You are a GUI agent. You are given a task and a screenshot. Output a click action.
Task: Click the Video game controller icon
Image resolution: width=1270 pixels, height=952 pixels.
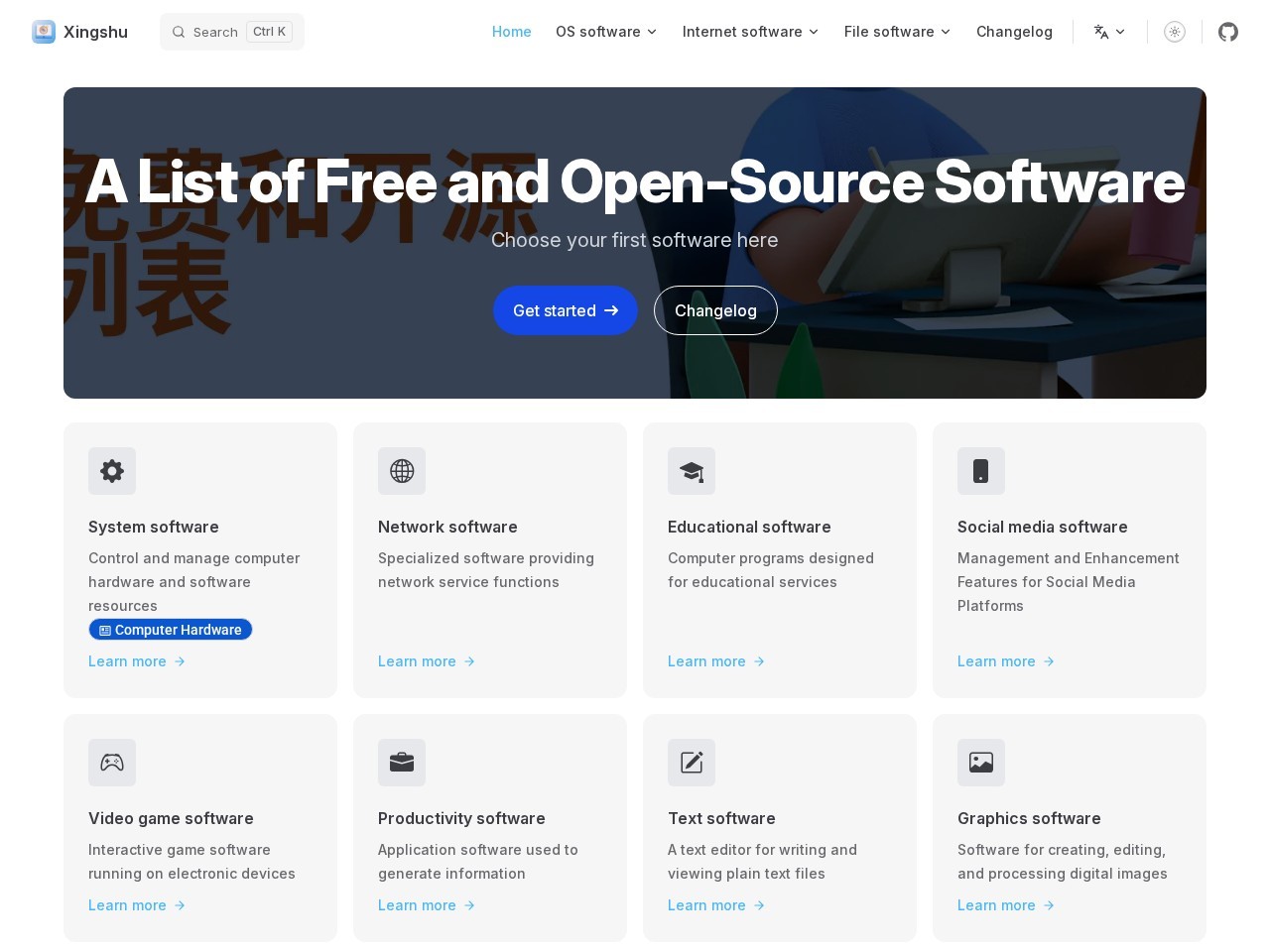(112, 763)
